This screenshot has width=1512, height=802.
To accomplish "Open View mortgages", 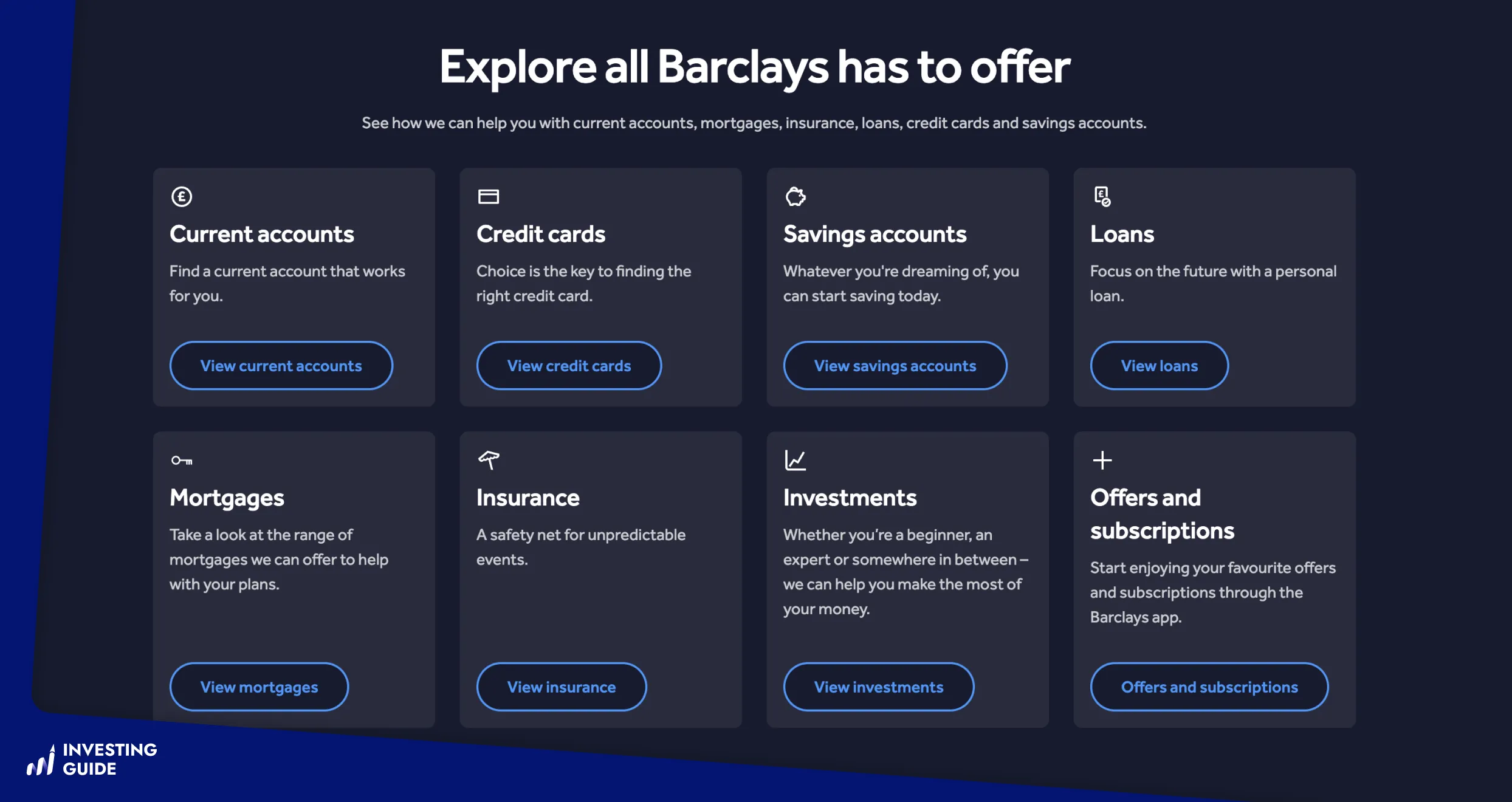I will click(258, 687).
